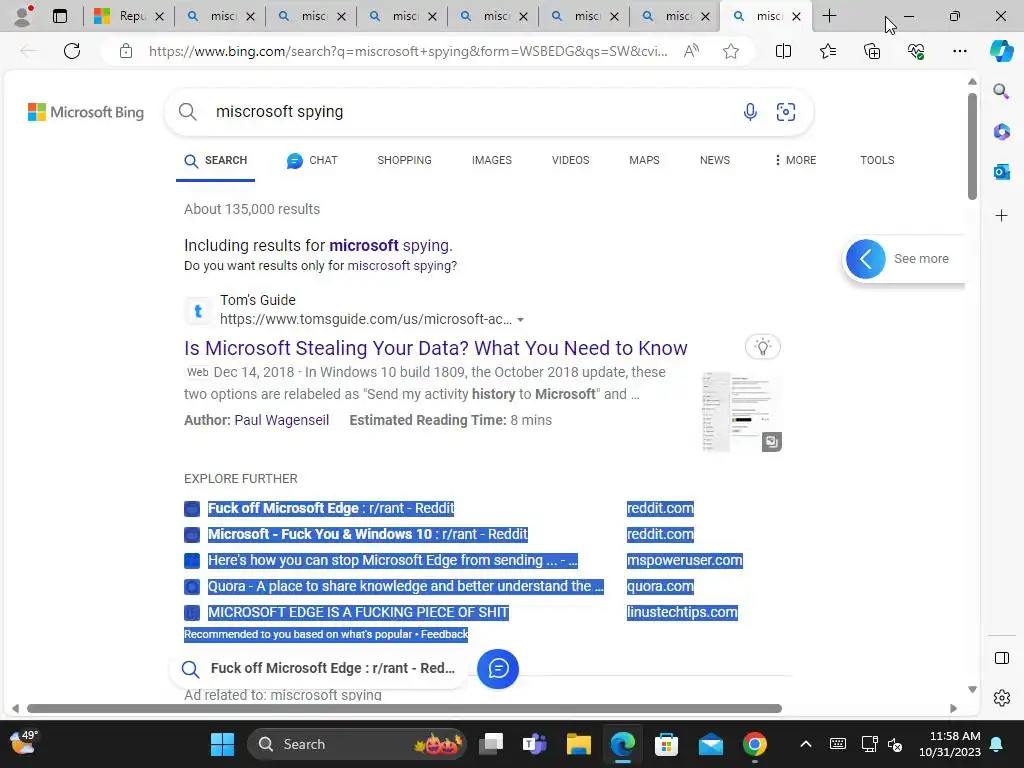The height and width of the screenshot is (768, 1024).
Task: Open Favorites list icon
Action: [827, 51]
